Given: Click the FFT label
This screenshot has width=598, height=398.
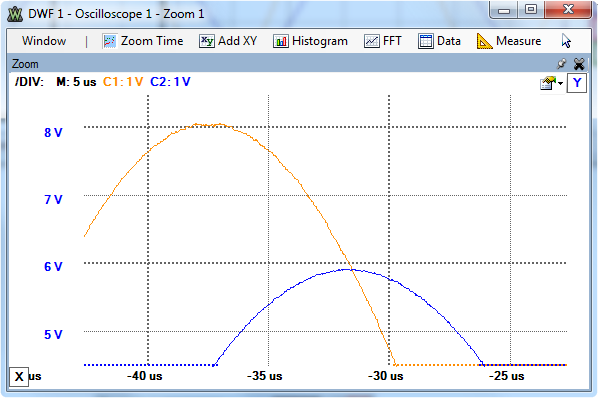Looking at the screenshot, I should (392, 41).
